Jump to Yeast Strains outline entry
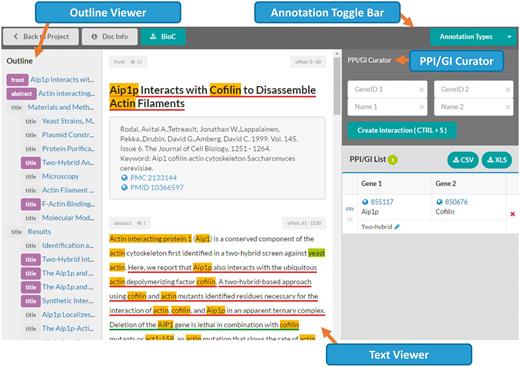520x367 pixels. point(68,121)
